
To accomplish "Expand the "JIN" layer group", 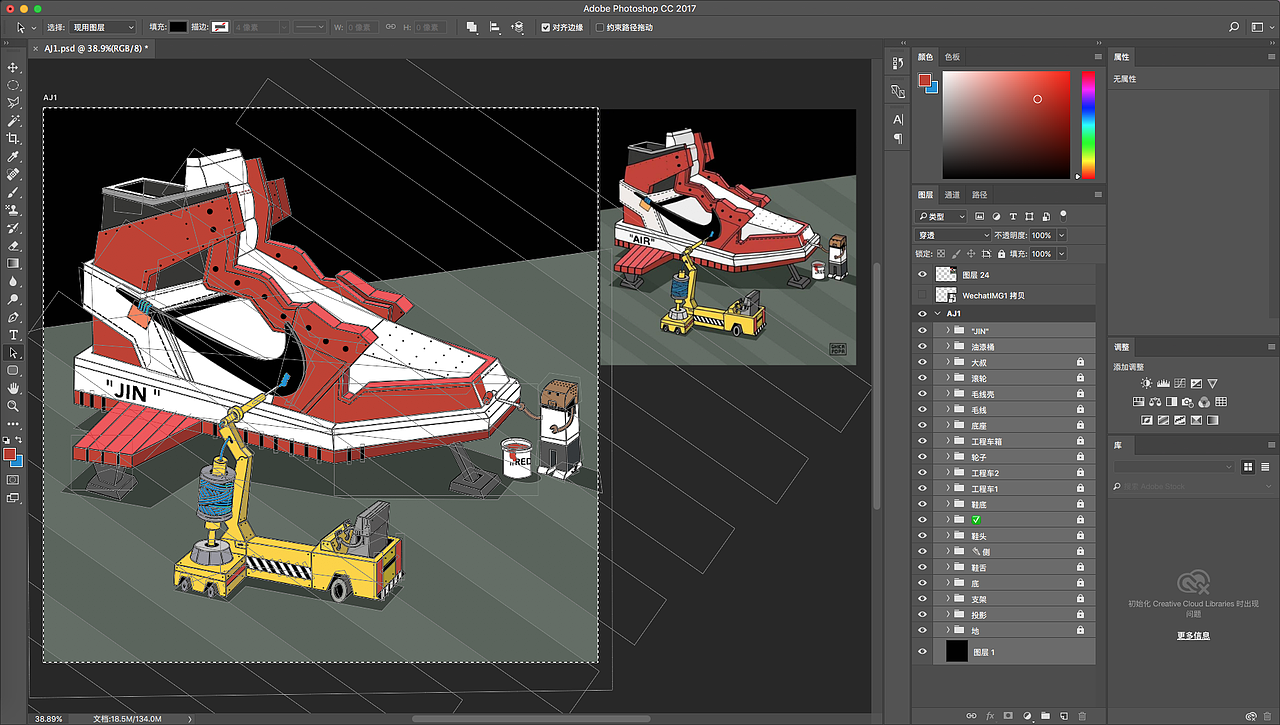I will point(948,330).
